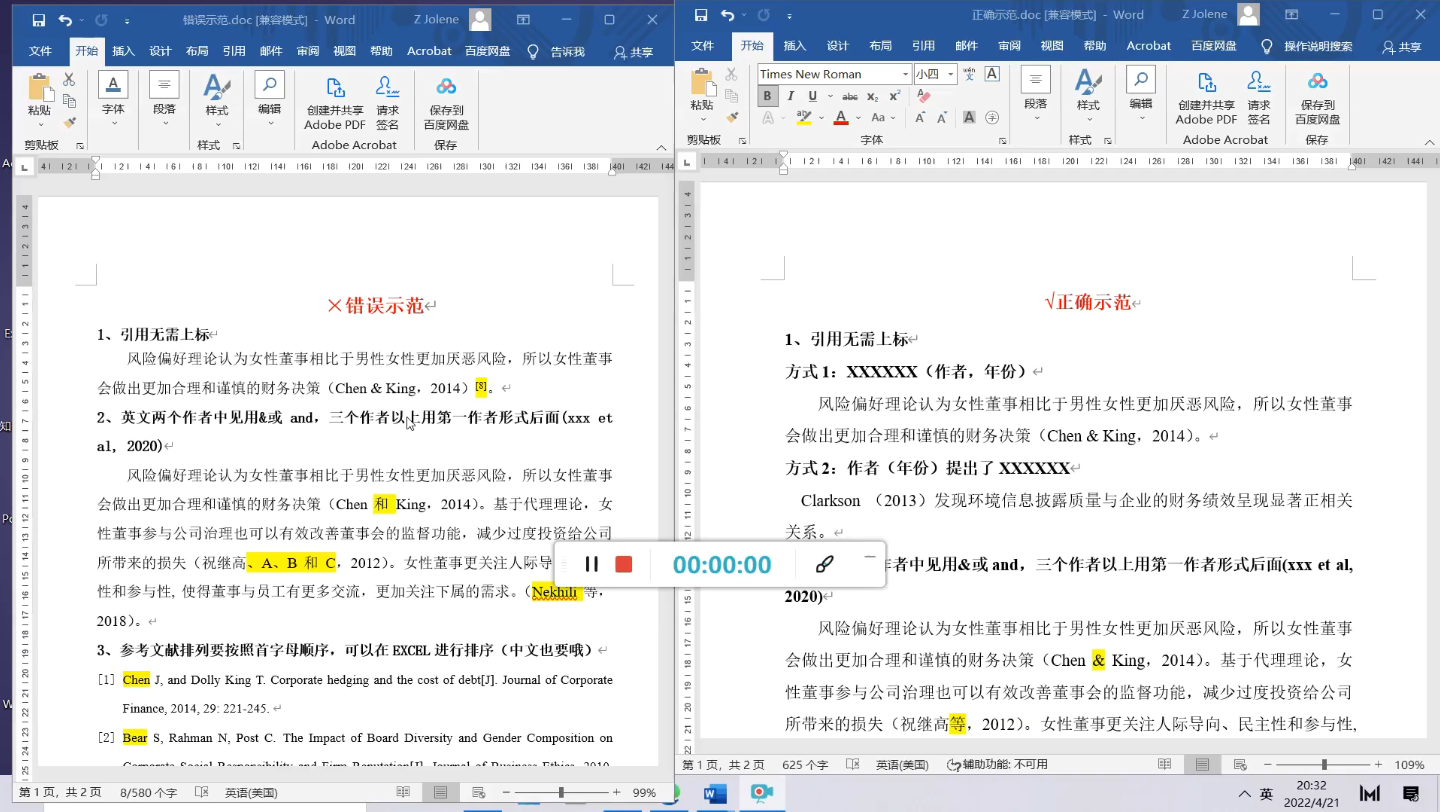The image size is (1440, 812).
Task: Click 保存到百度网盘 in the right window
Action: pyautogui.click(x=1318, y=96)
